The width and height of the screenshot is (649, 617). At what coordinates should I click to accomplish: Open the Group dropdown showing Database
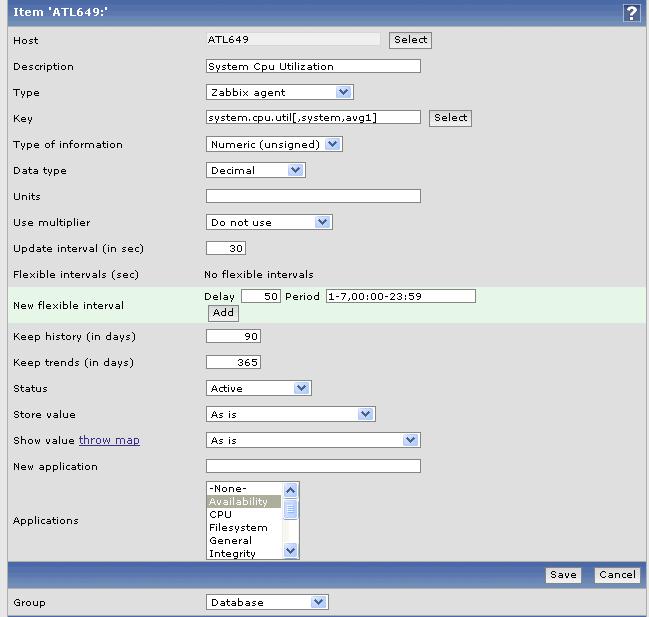coord(267,602)
